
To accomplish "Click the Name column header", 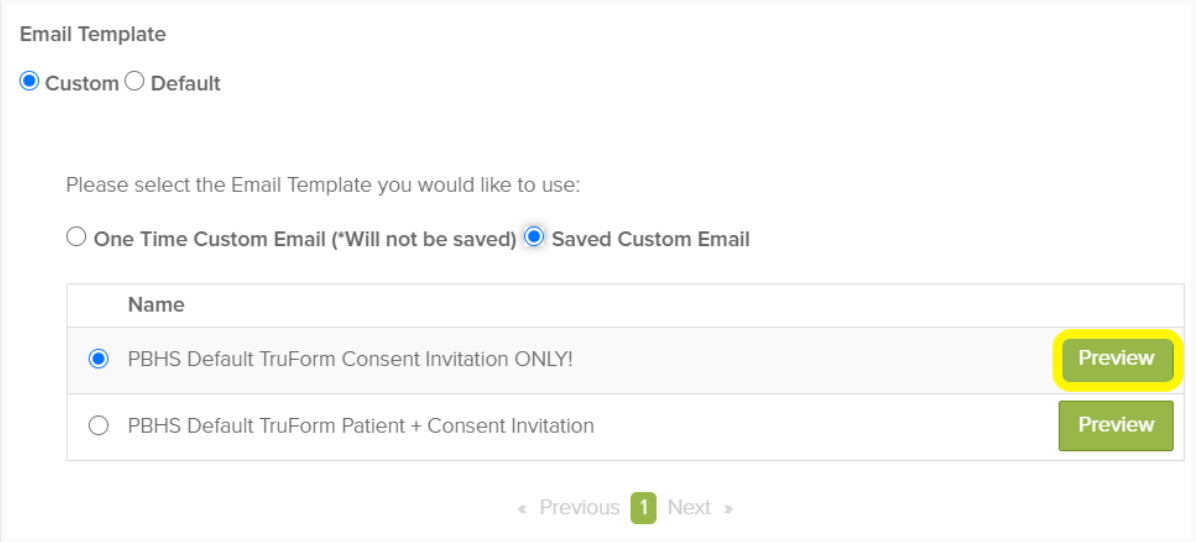I will tap(156, 305).
